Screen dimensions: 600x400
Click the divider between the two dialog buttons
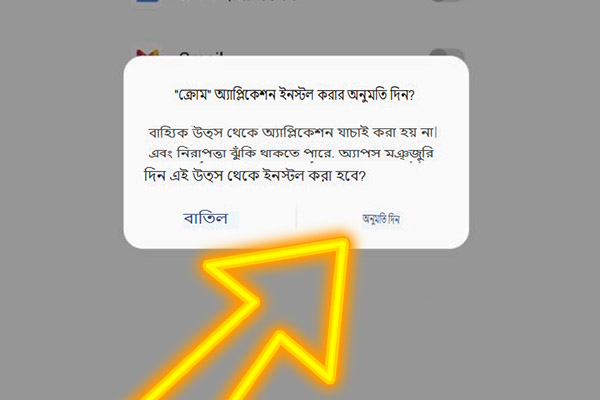[297, 218]
